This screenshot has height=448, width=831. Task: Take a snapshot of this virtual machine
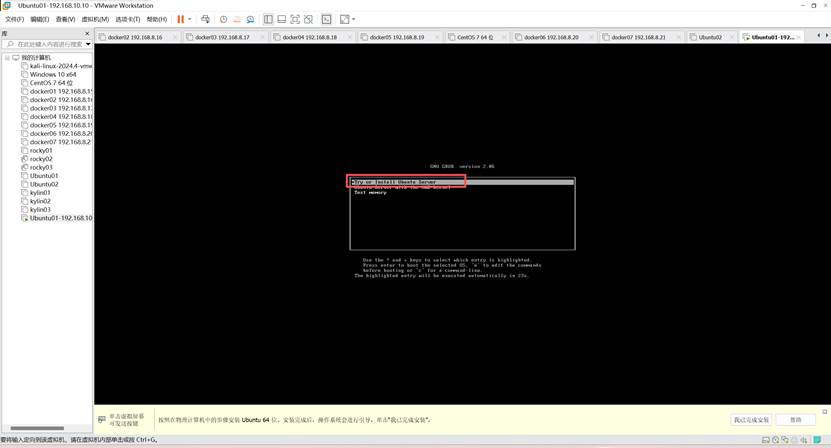pos(224,19)
